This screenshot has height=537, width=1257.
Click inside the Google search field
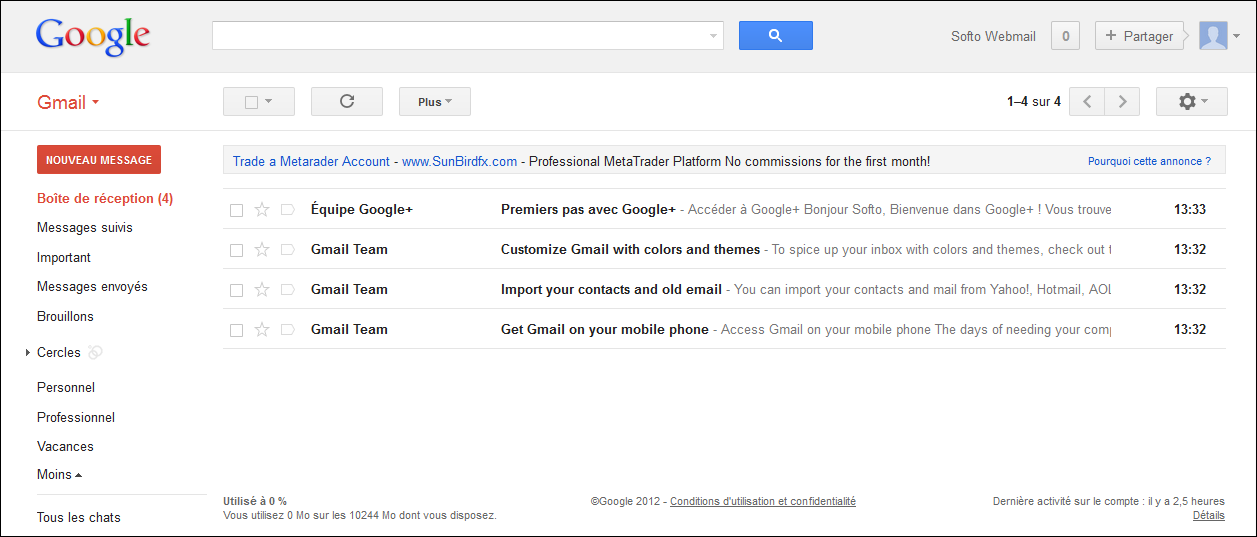[x=460, y=35]
